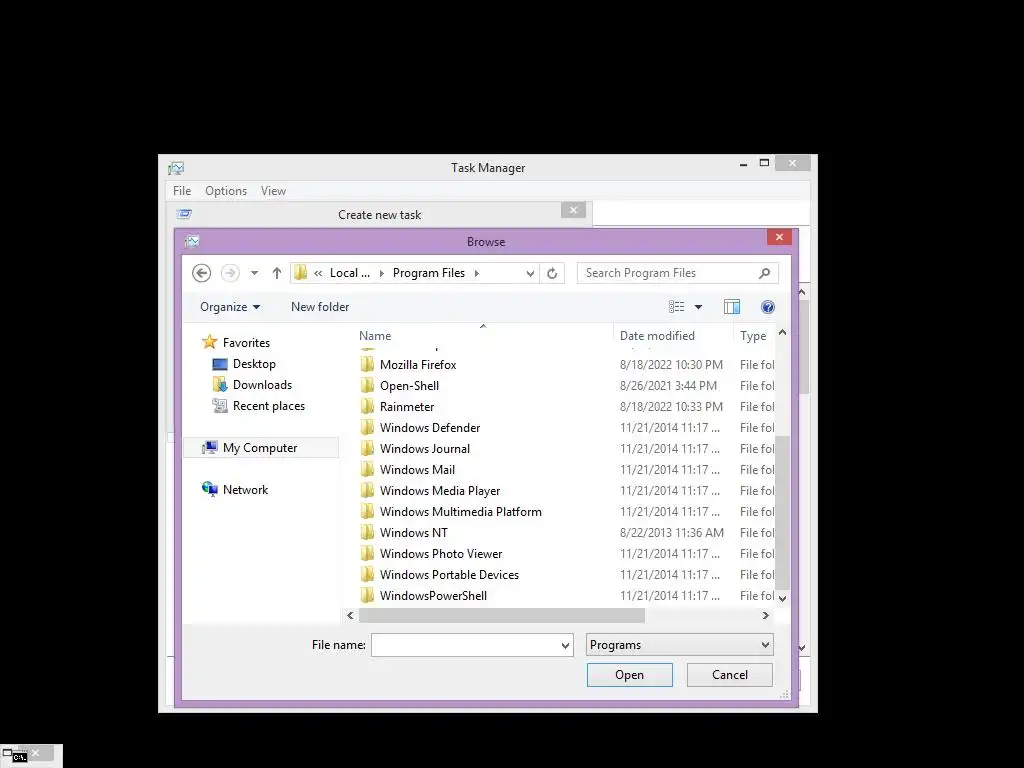This screenshot has height=768, width=1024.
Task: Expand Program Files breadcrumb arrow
Action: [477, 274]
